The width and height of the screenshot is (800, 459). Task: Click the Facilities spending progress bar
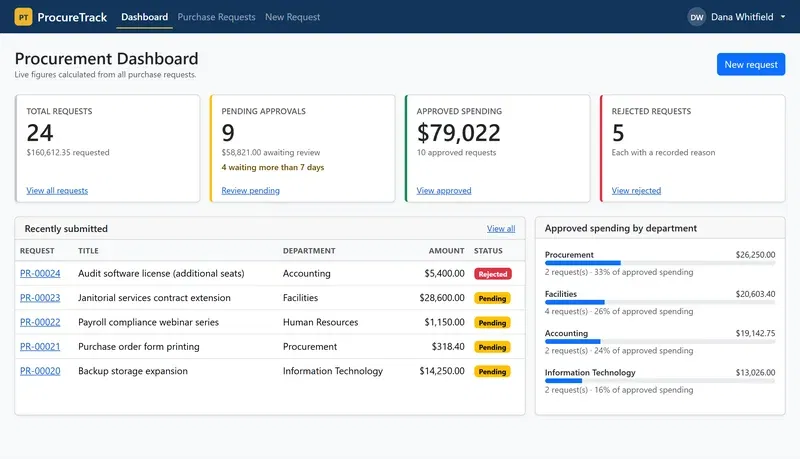(x=660, y=302)
